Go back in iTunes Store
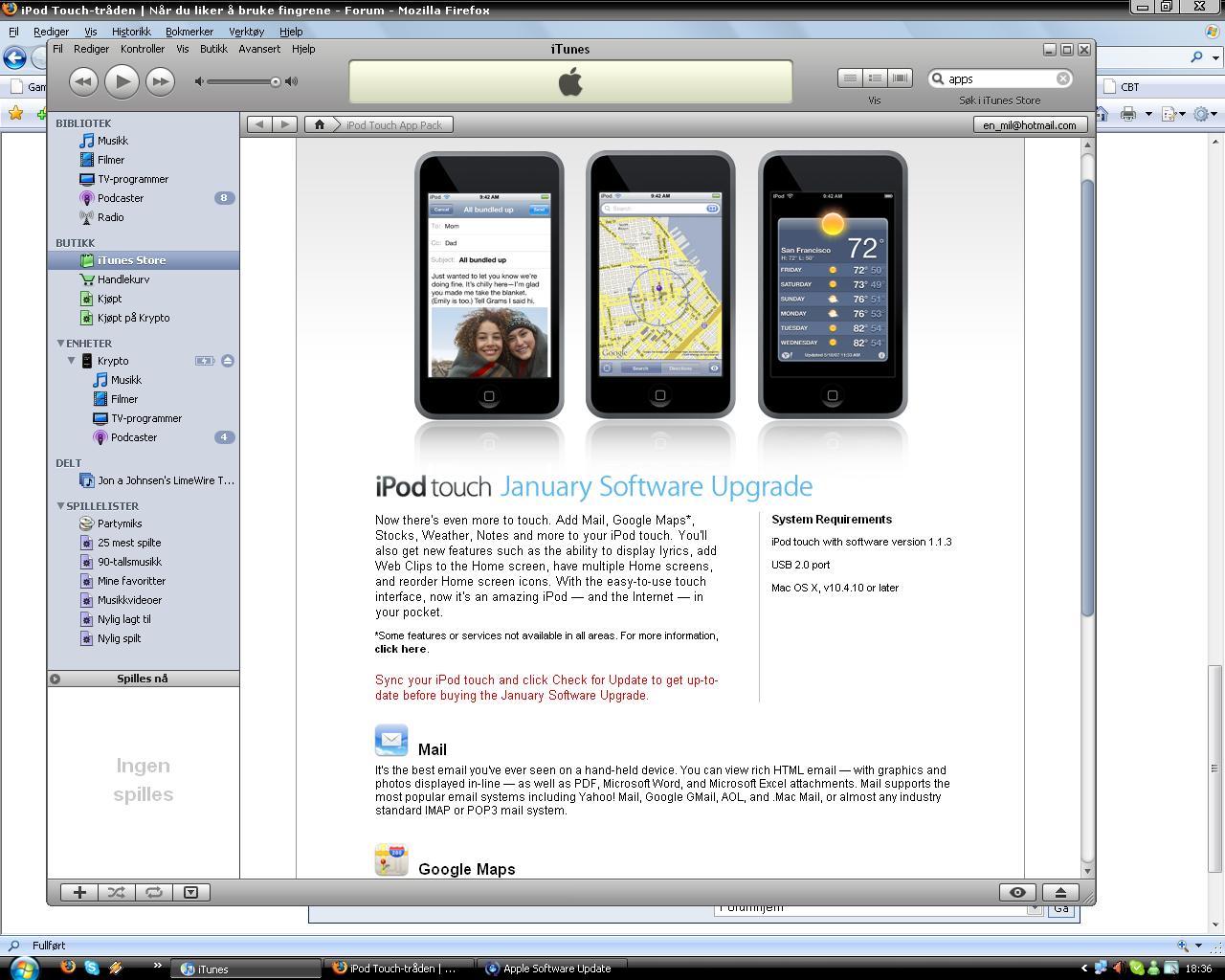1225x980 pixels. coord(259,124)
